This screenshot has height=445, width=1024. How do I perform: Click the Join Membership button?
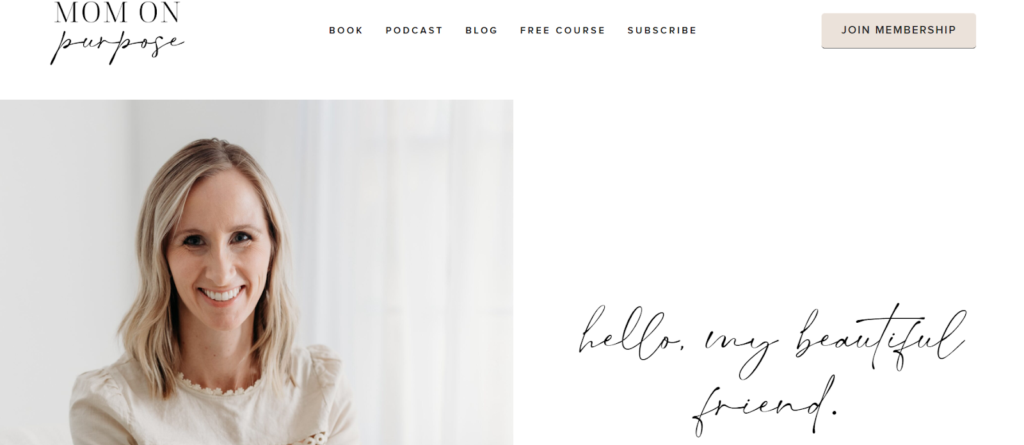tap(898, 31)
